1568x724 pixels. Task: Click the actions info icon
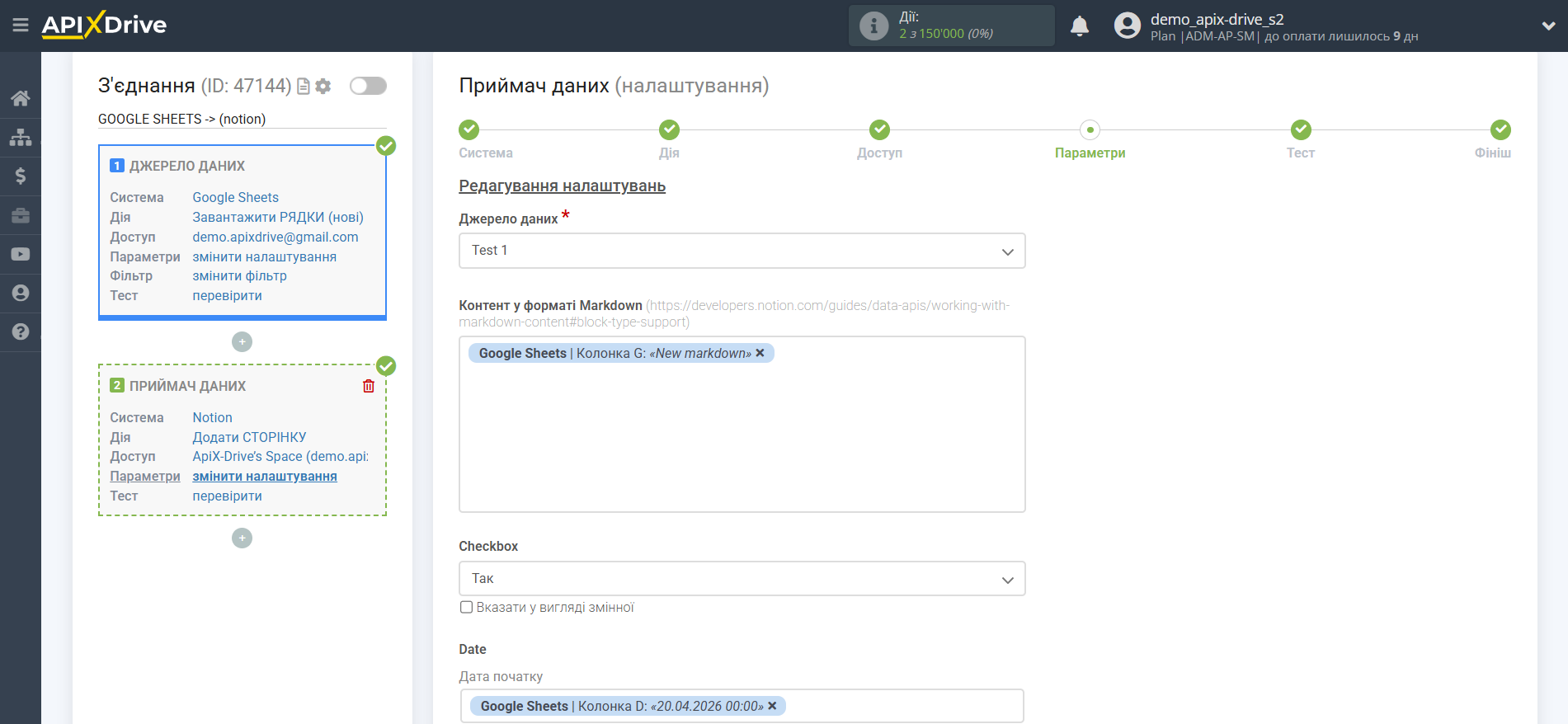point(873,26)
